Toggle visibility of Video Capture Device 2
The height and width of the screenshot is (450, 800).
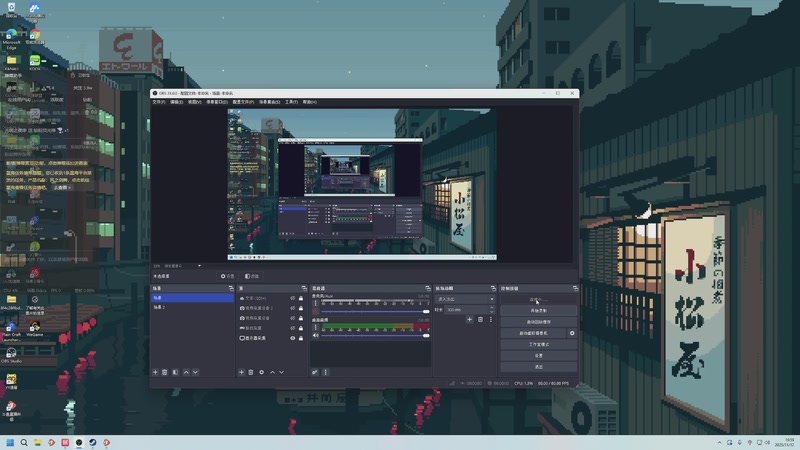coord(293,308)
